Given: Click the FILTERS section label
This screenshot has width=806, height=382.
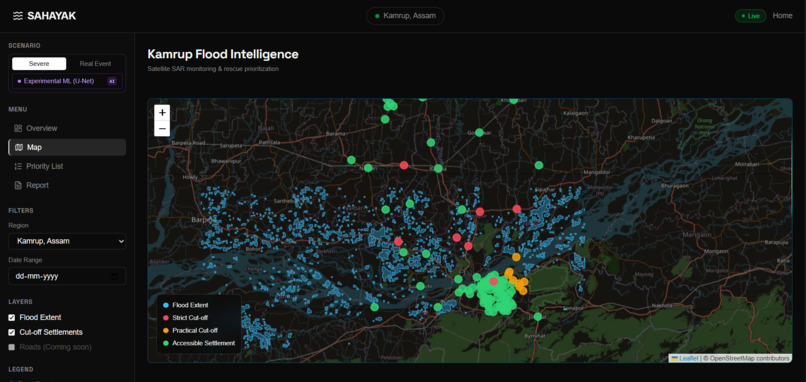Looking at the screenshot, I should 21,210.
